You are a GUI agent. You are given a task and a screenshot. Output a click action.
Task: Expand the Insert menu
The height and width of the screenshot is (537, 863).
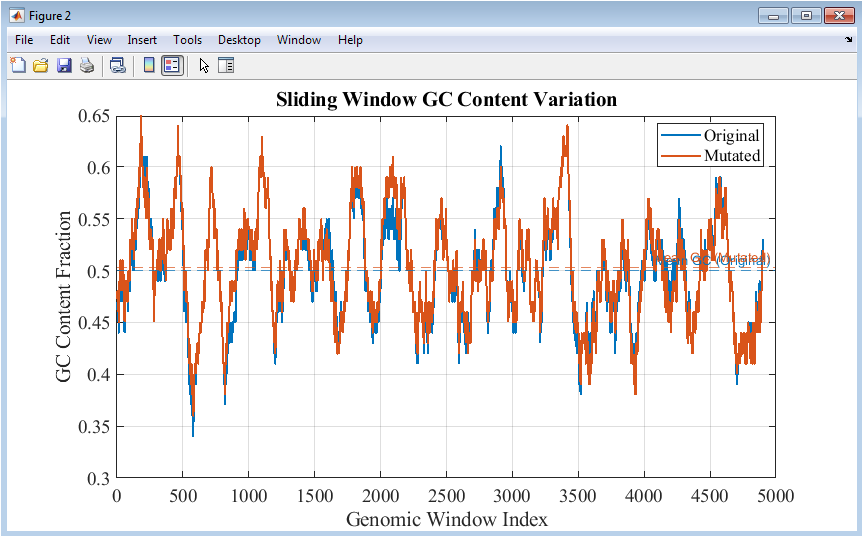tap(142, 40)
